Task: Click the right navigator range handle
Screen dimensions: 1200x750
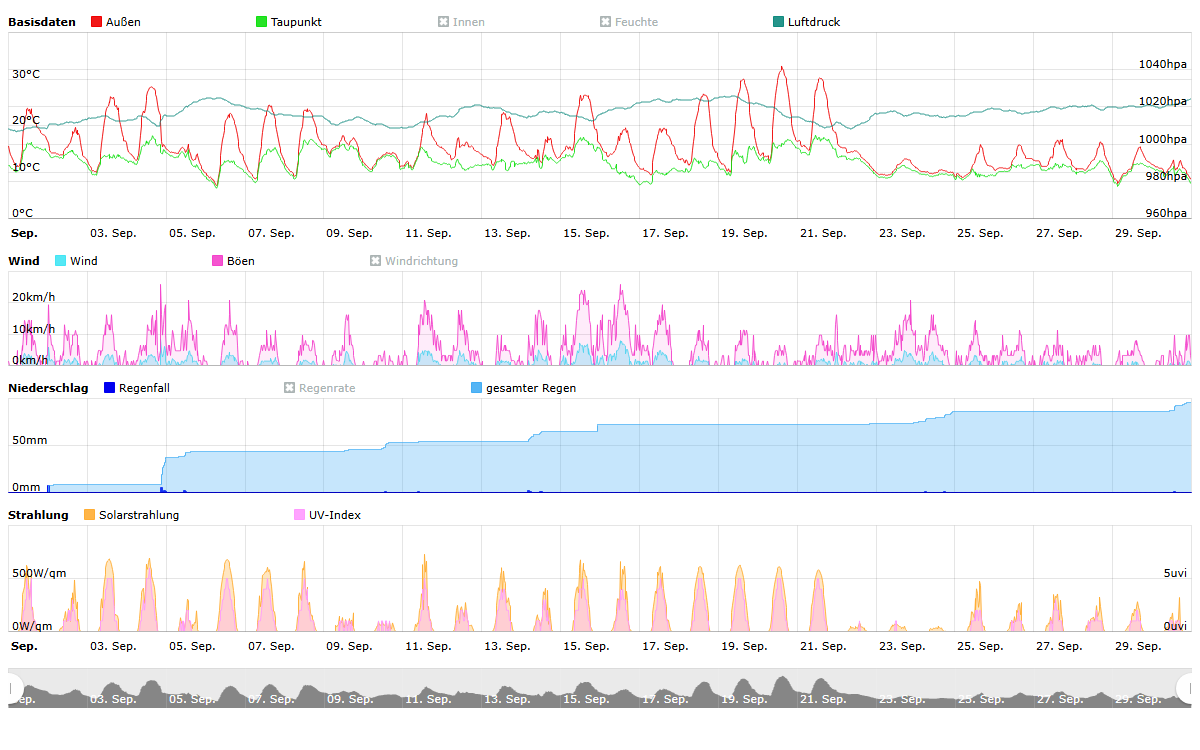Action: (x=1186, y=688)
